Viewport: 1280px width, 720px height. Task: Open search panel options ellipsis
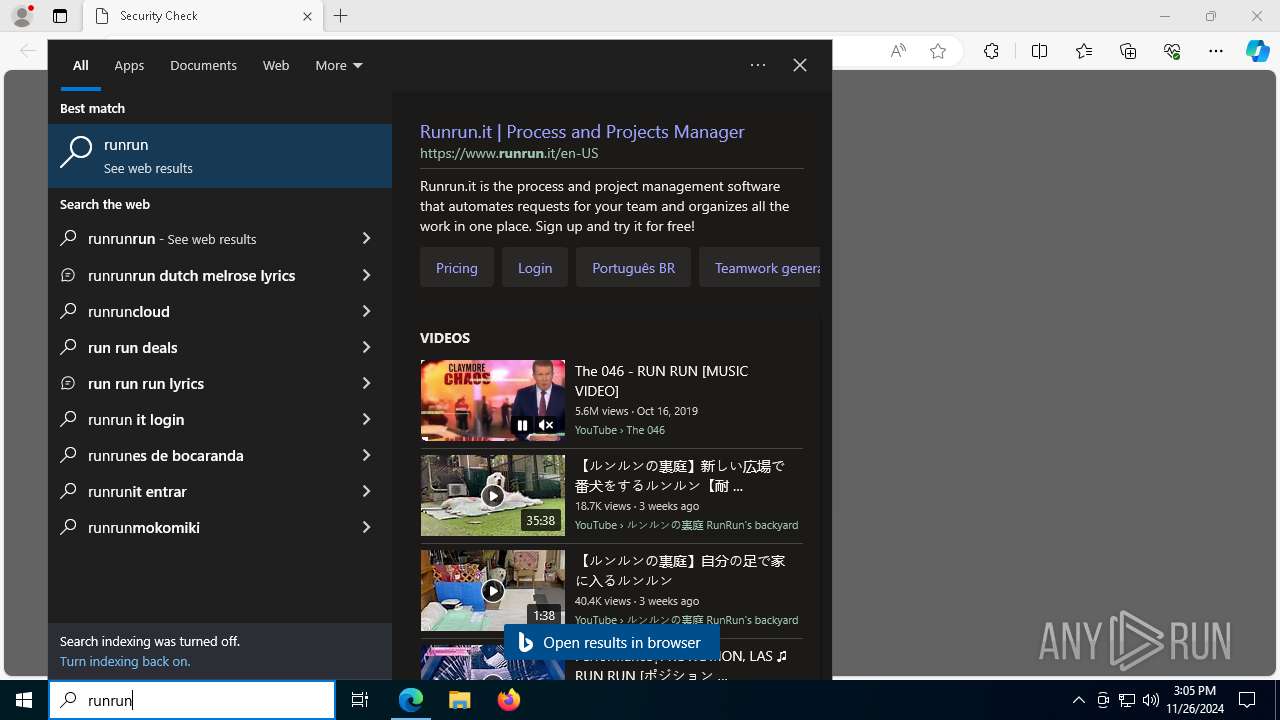pos(758,65)
